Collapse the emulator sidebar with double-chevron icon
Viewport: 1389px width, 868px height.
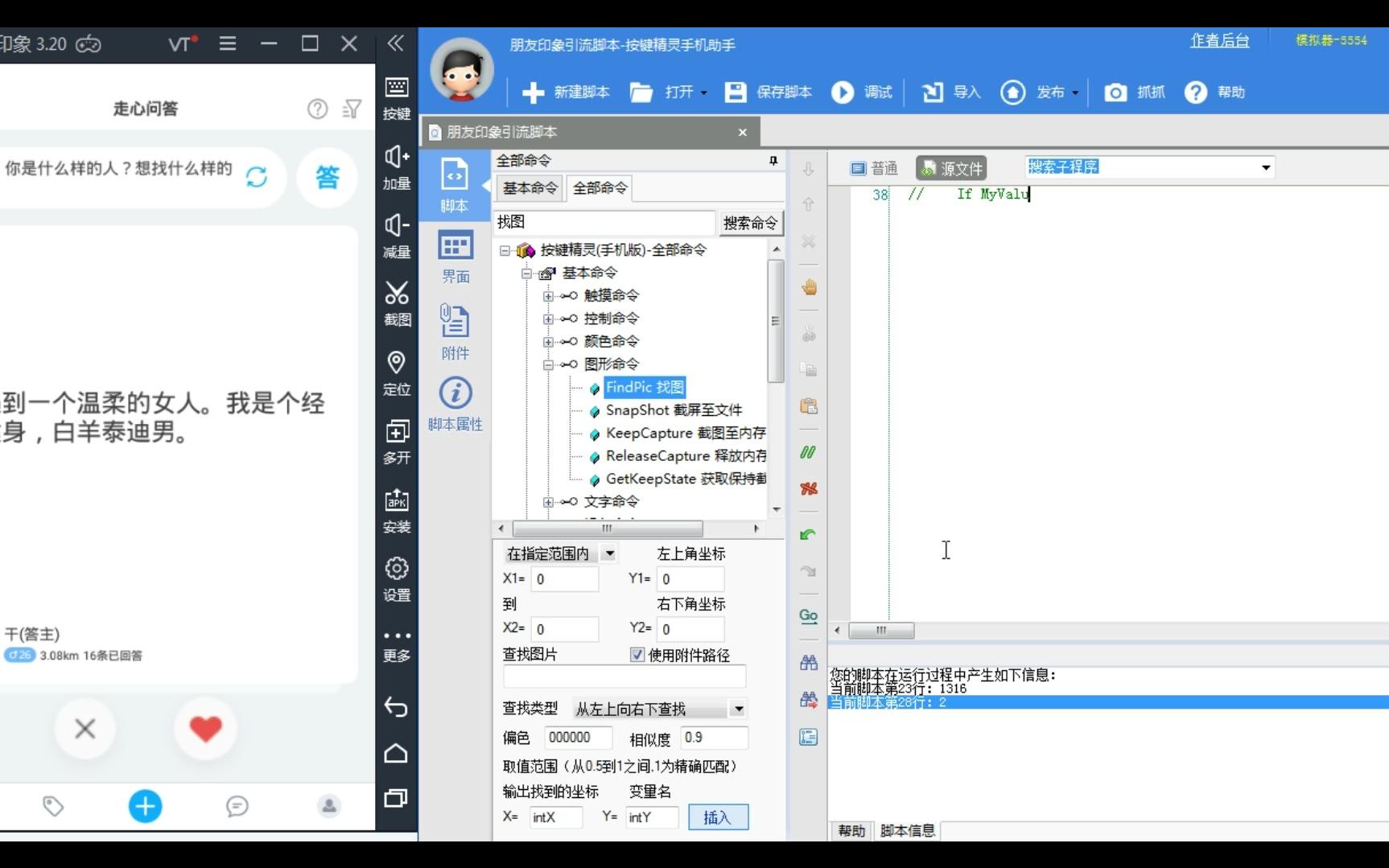[395, 43]
